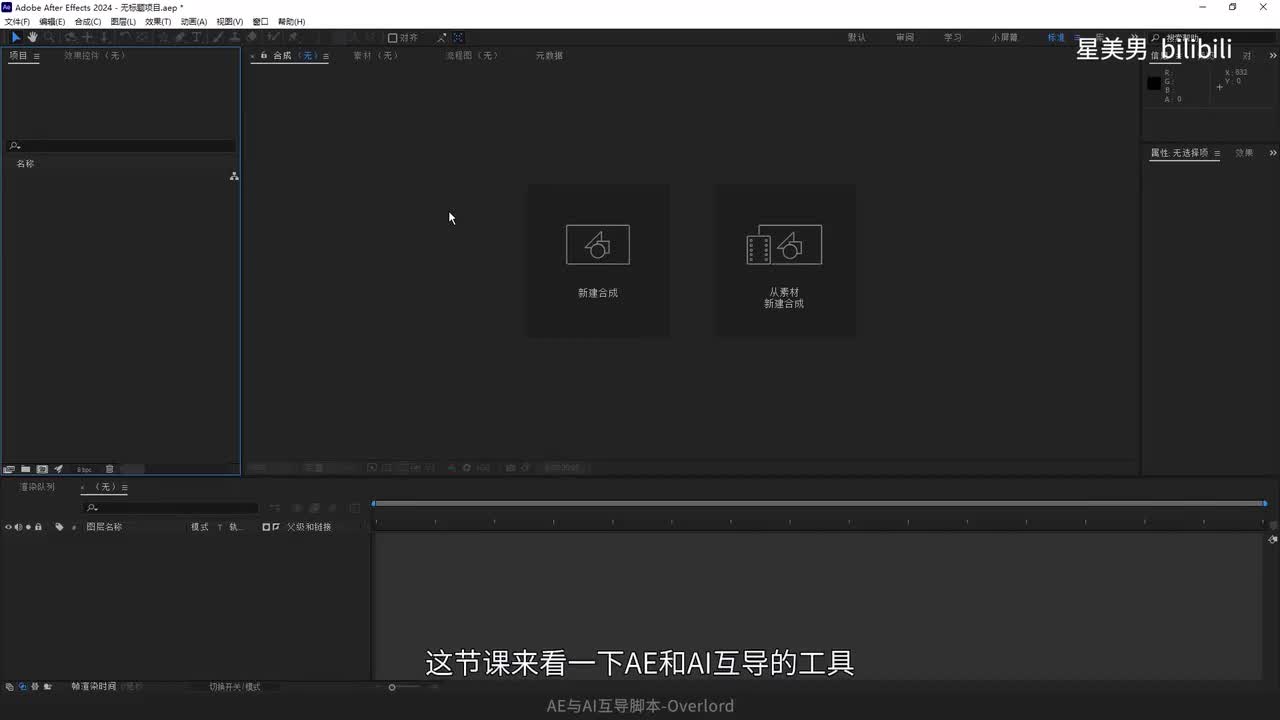
Task: Expand properties panel overflow chevrons
Action: click(1272, 153)
